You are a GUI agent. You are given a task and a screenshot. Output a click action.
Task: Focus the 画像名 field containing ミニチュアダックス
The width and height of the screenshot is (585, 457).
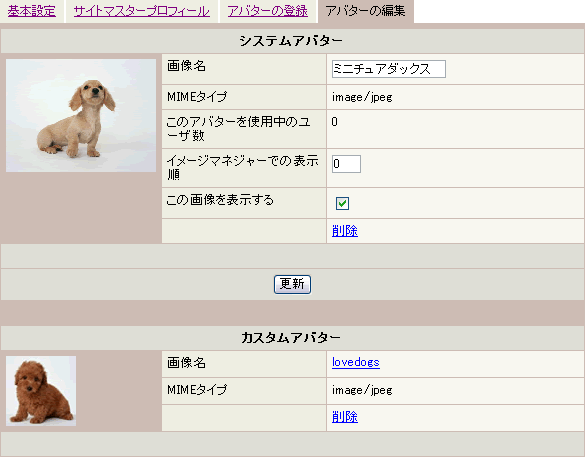pos(389,69)
